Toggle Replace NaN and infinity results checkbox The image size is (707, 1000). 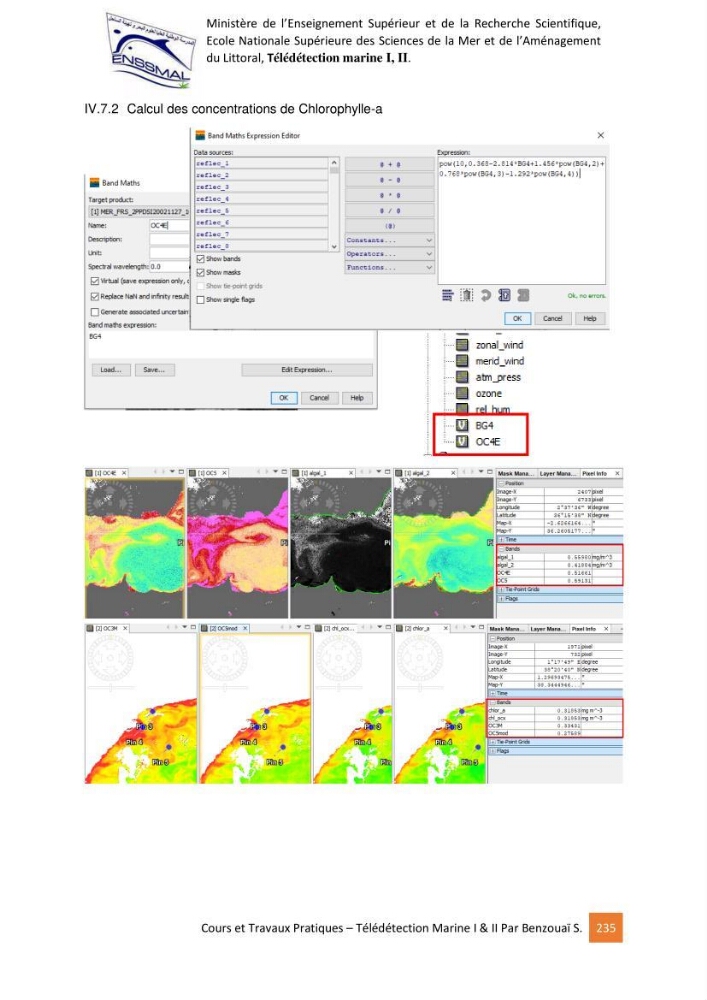pos(94,297)
